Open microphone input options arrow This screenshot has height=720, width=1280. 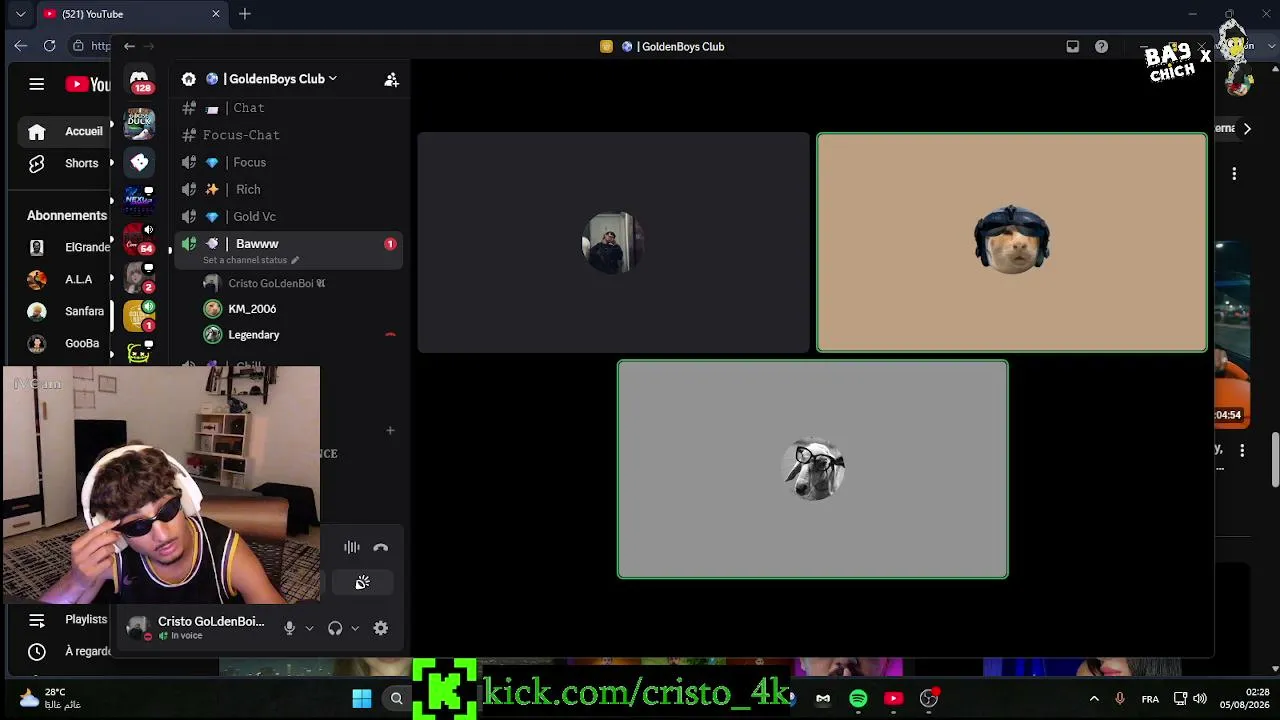coord(309,628)
